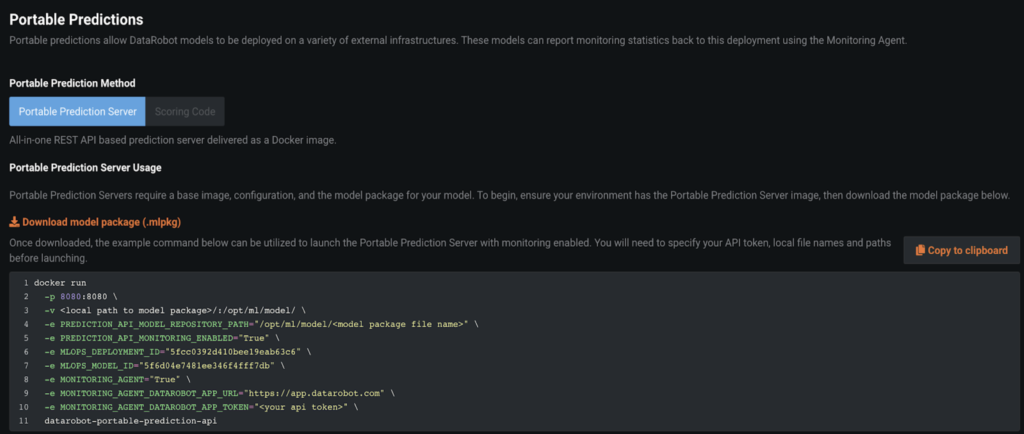Click the "docker run" code line

tap(60, 283)
